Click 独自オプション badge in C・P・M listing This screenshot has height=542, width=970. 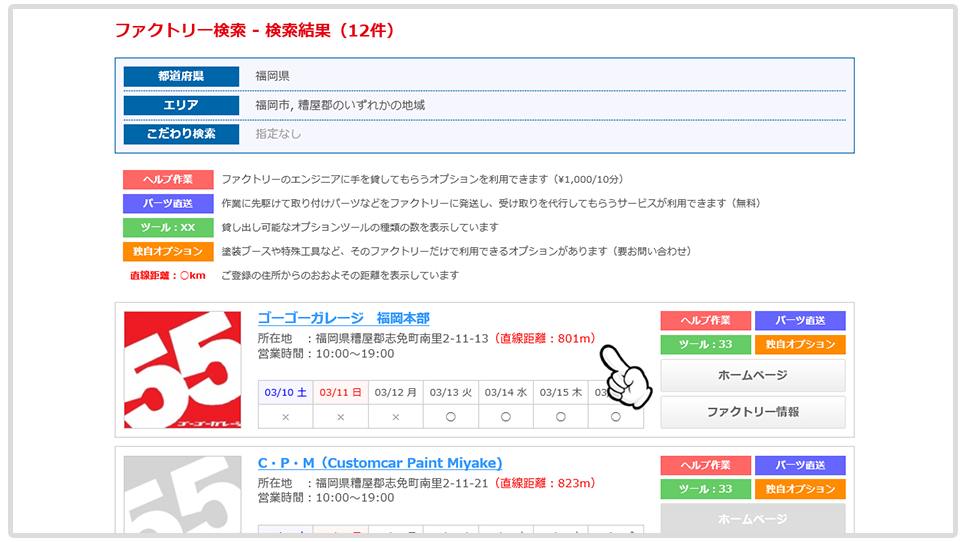(x=799, y=489)
